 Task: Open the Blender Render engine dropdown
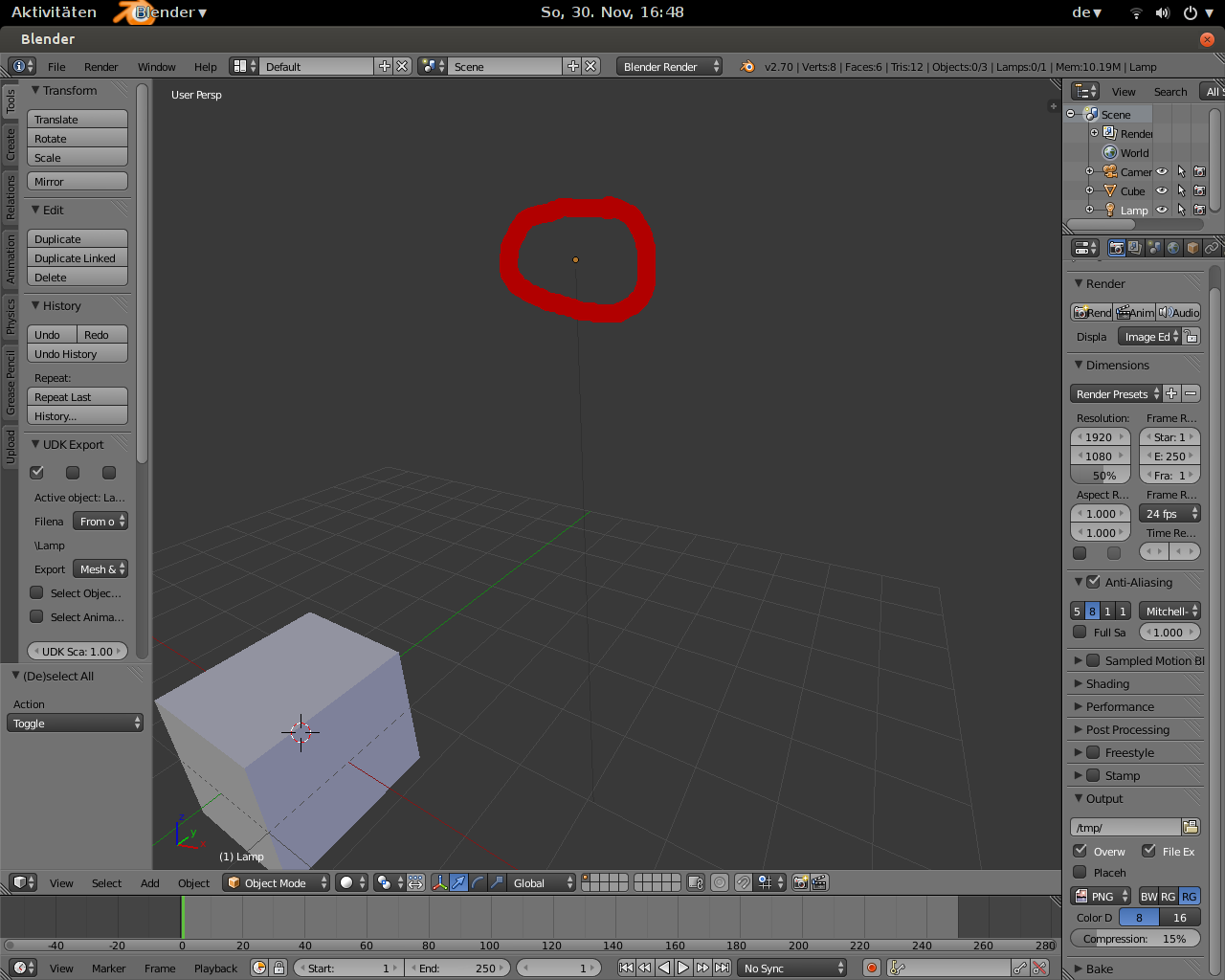[x=669, y=66]
